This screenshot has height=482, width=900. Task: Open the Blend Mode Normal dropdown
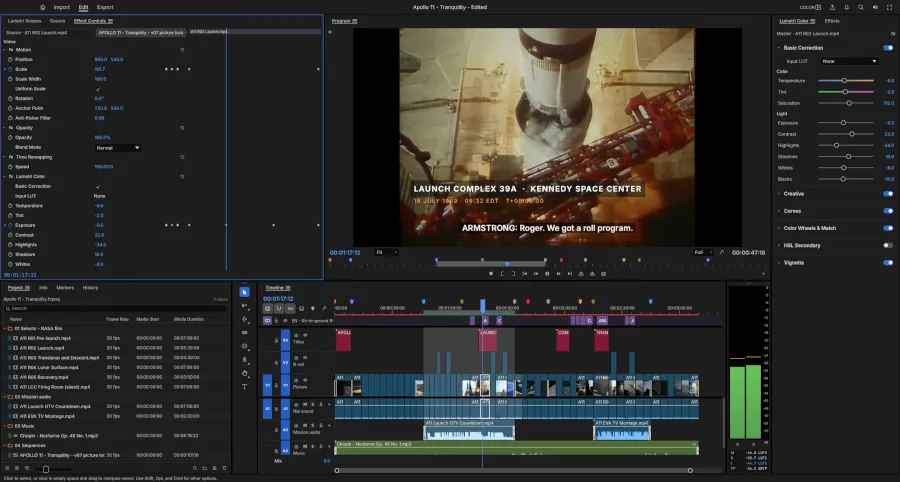(x=118, y=148)
